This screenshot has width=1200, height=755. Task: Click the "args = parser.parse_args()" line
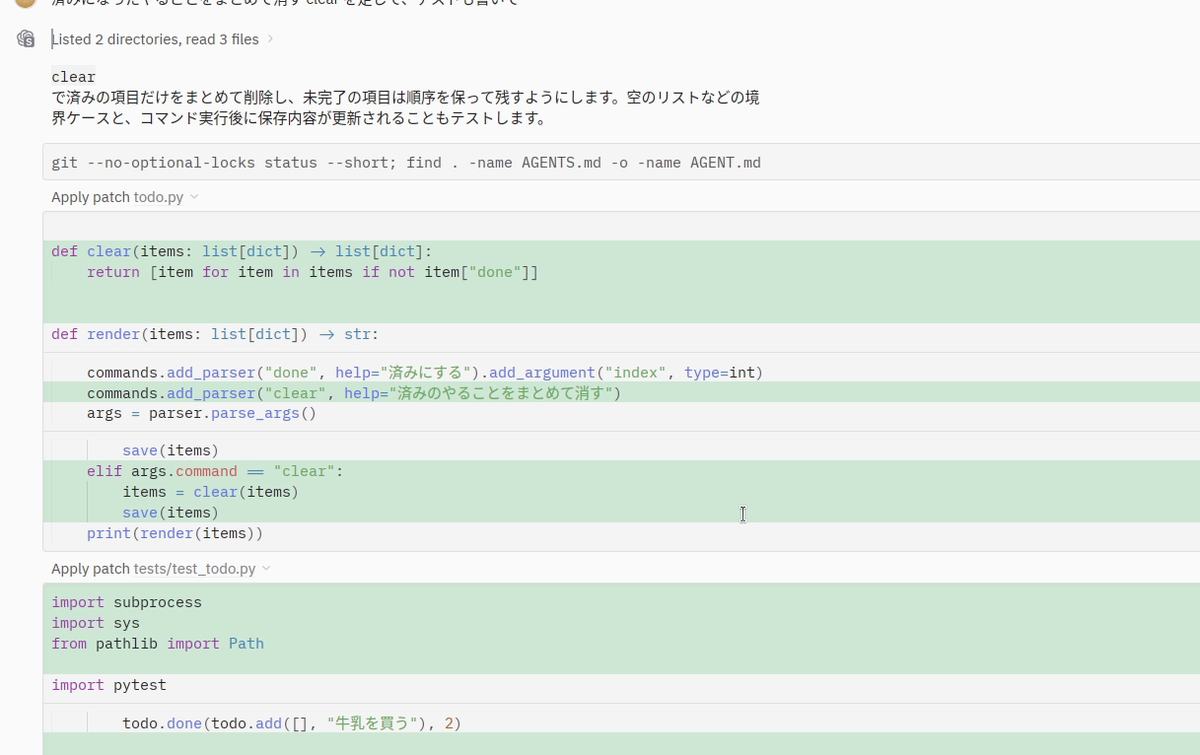tap(201, 413)
